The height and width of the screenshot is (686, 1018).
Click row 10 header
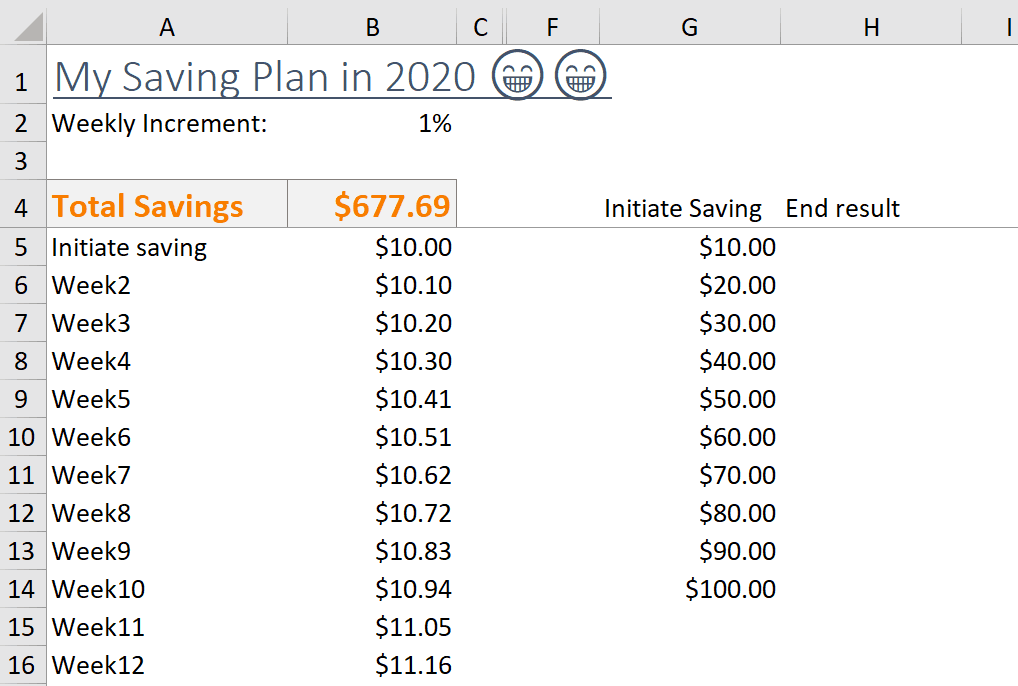[22, 437]
